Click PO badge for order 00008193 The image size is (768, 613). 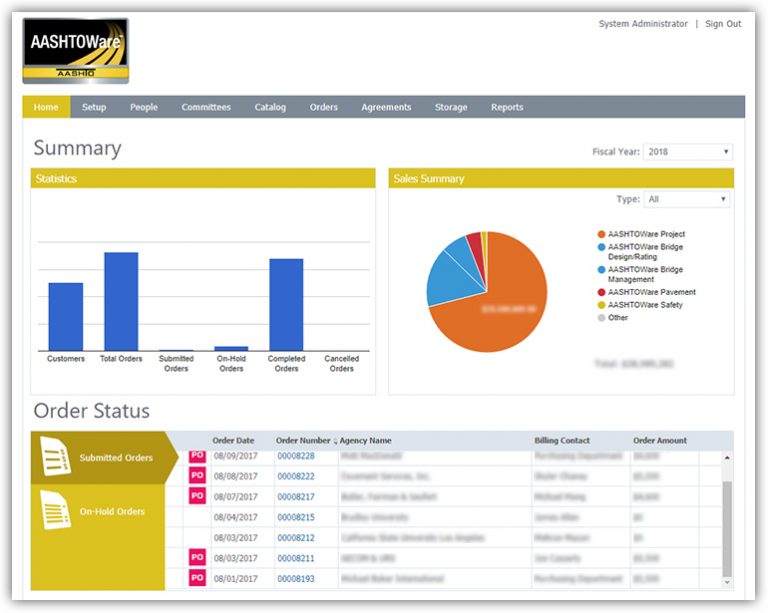197,577
